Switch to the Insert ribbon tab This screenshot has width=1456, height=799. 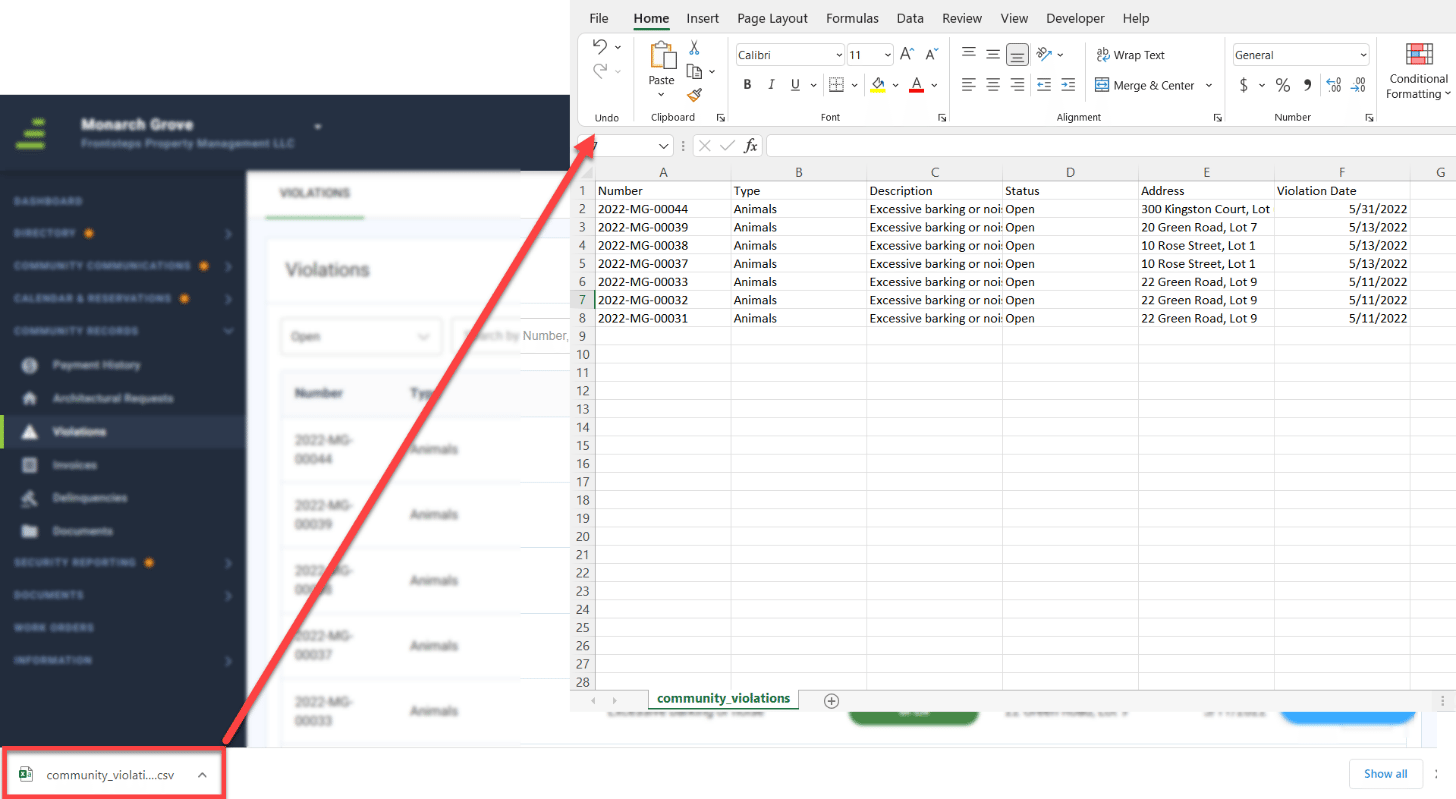702,18
